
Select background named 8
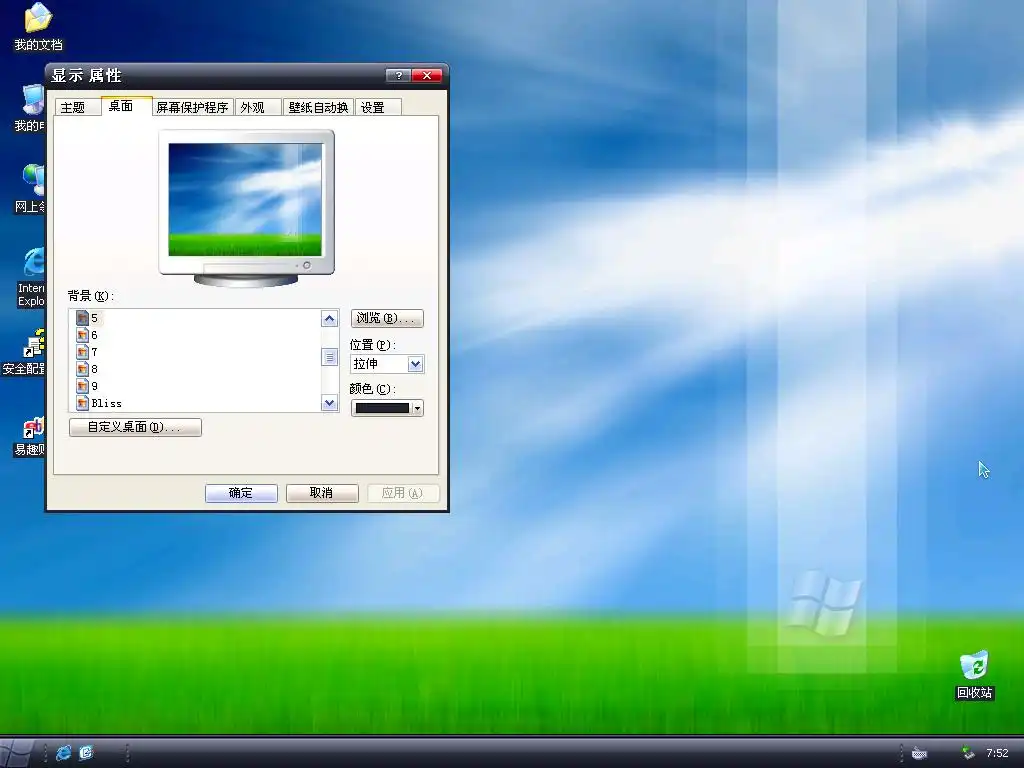tap(95, 369)
